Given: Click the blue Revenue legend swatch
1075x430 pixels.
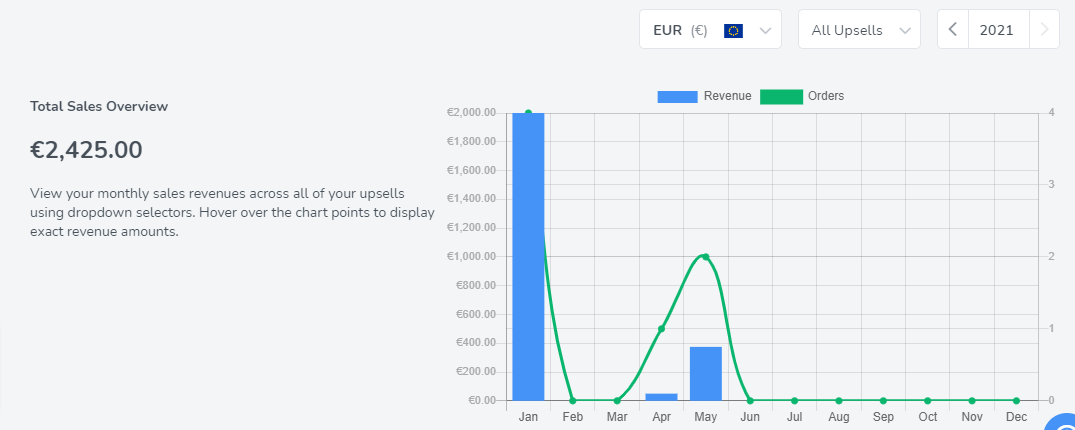Looking at the screenshot, I should [677, 97].
